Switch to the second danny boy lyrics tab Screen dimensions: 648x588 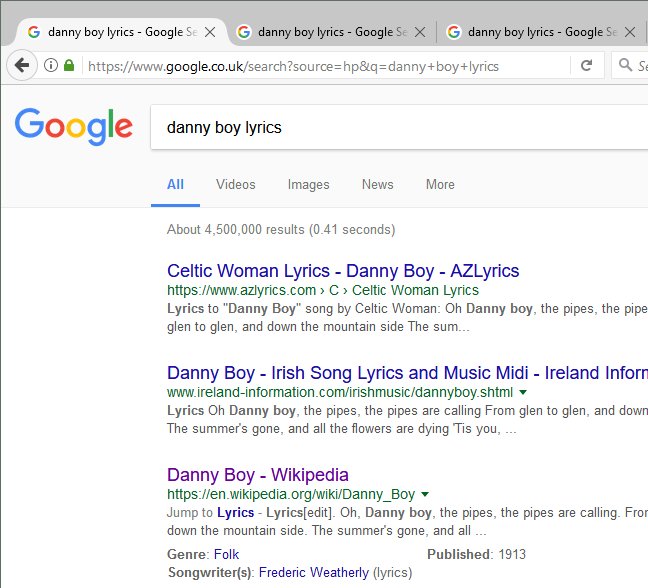pyautogui.click(x=331, y=32)
